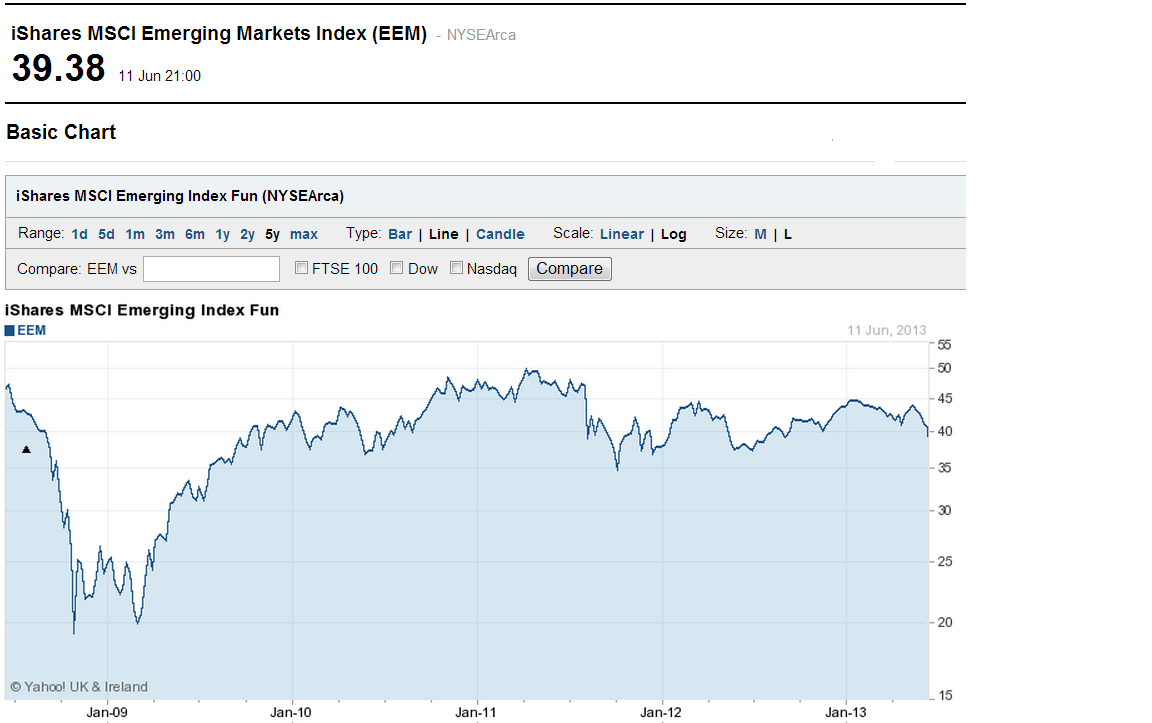Set chart size to M
This screenshot has height=723, width=1152.
(x=760, y=234)
